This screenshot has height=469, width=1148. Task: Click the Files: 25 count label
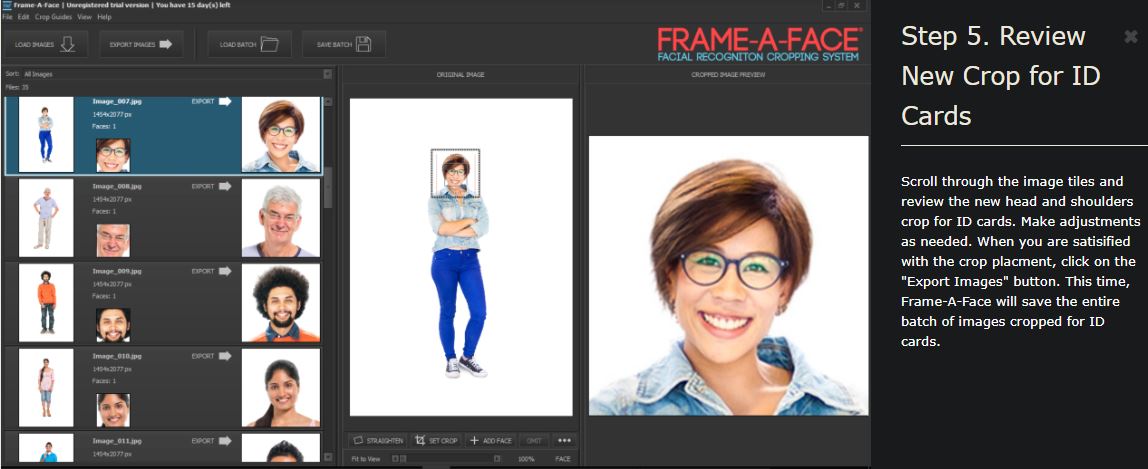(x=17, y=87)
